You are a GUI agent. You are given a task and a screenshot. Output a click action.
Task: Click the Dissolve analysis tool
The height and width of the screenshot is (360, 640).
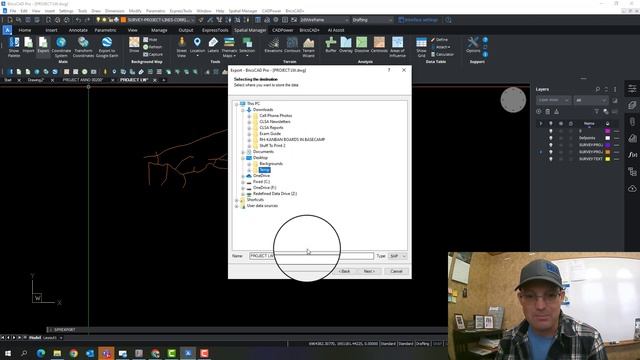(362, 45)
